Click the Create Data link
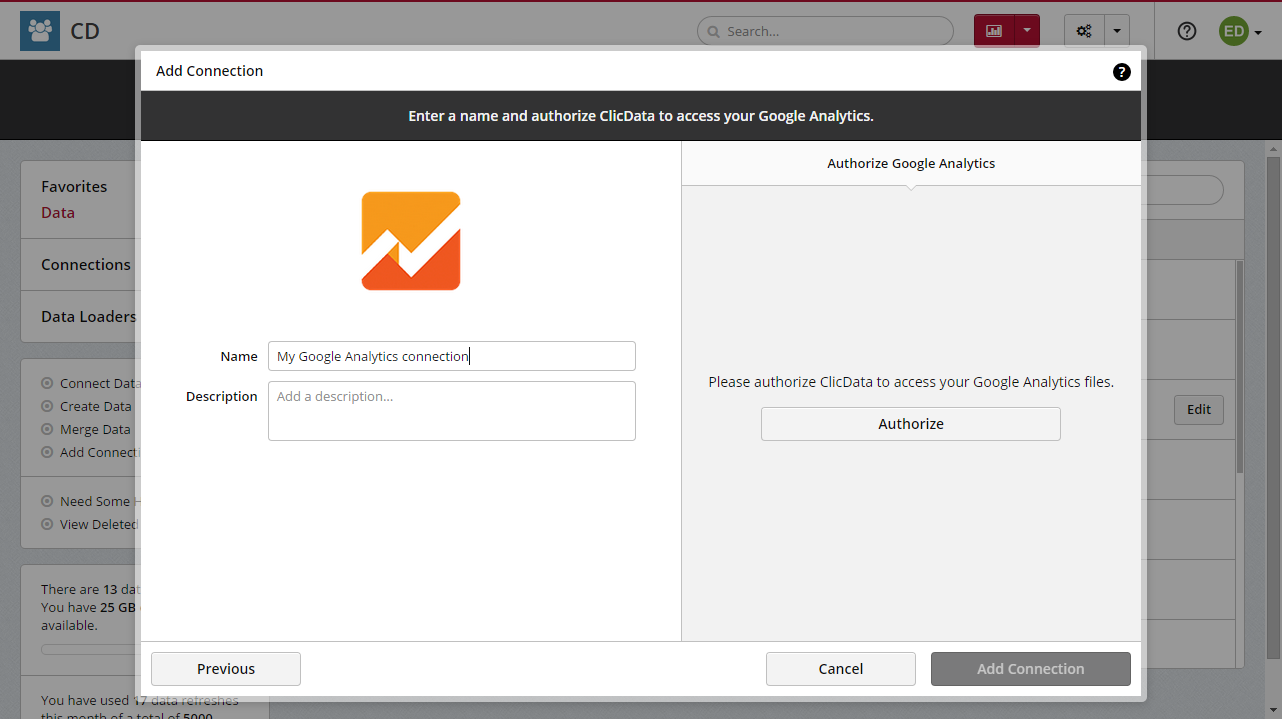 96,406
